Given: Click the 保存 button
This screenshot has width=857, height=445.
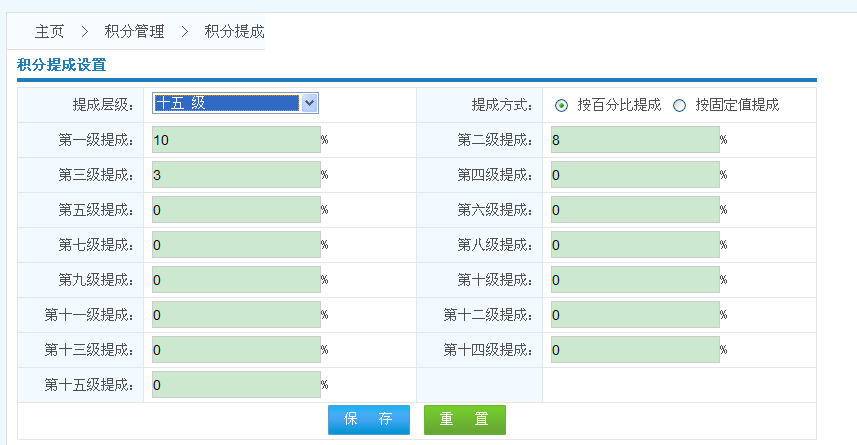Looking at the screenshot, I should (x=369, y=419).
